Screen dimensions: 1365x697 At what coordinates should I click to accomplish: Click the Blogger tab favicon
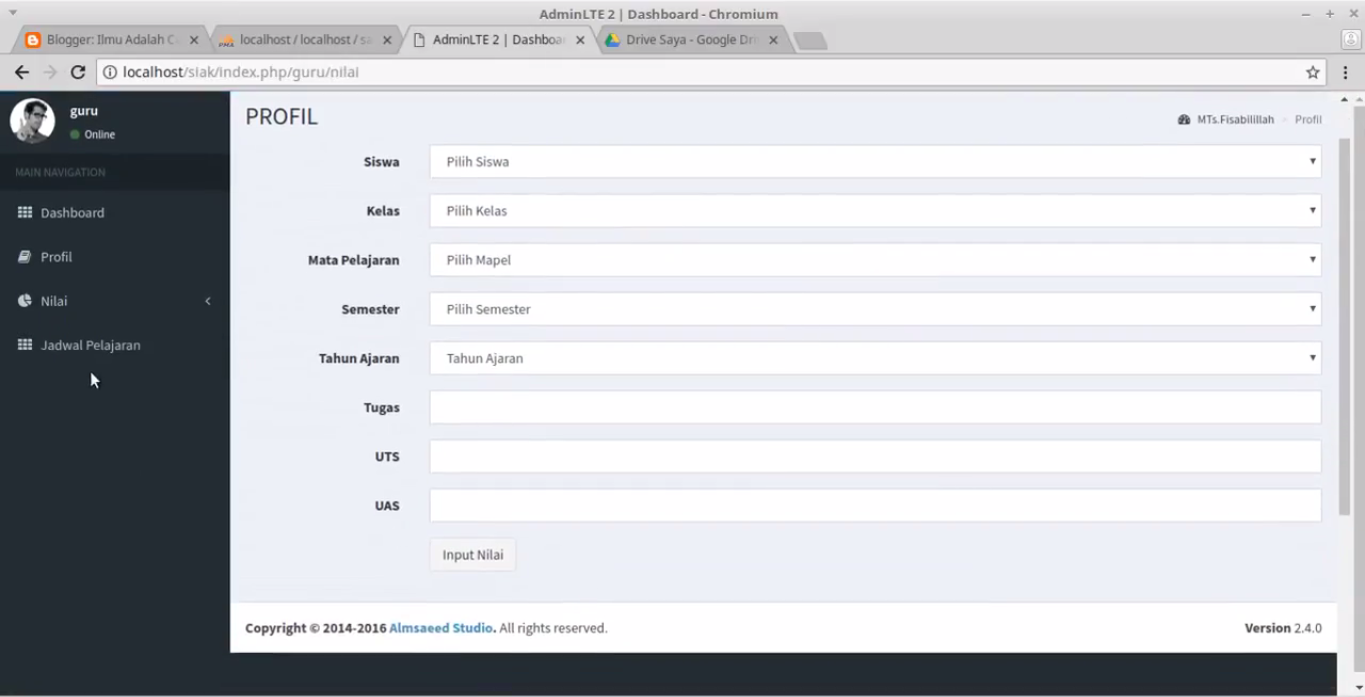tap(33, 40)
